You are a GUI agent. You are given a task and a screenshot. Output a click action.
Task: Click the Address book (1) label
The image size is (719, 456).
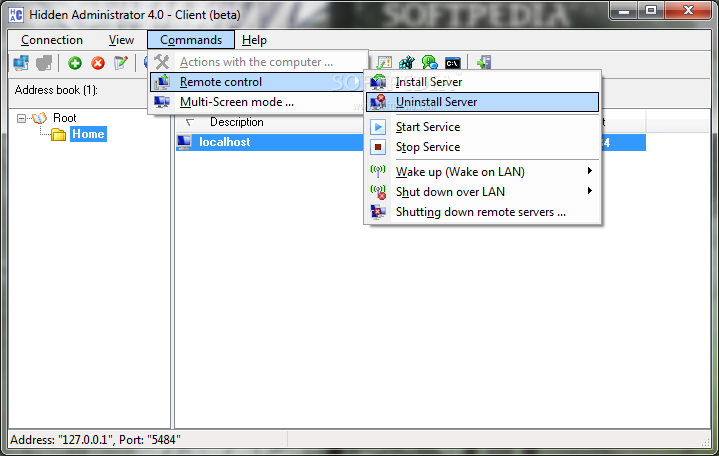(56, 90)
